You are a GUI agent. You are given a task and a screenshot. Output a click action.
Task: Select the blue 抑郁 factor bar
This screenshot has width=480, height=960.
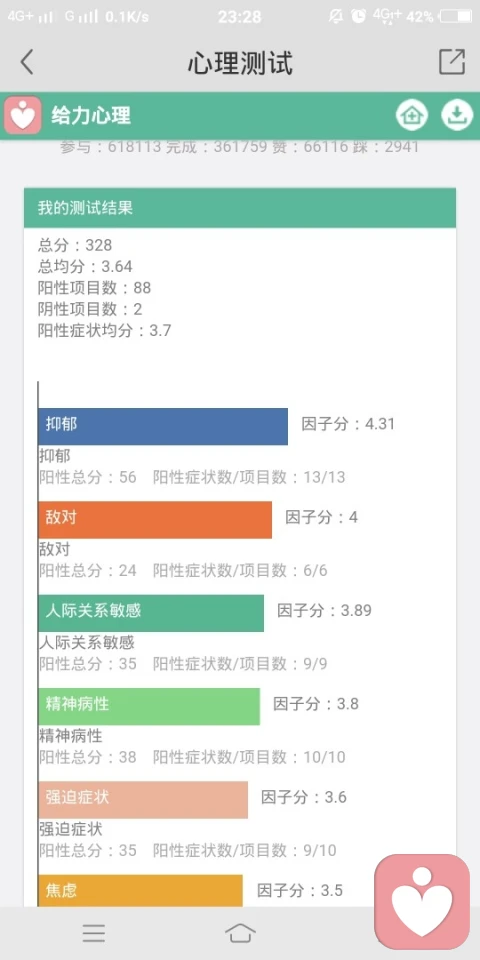tap(163, 427)
